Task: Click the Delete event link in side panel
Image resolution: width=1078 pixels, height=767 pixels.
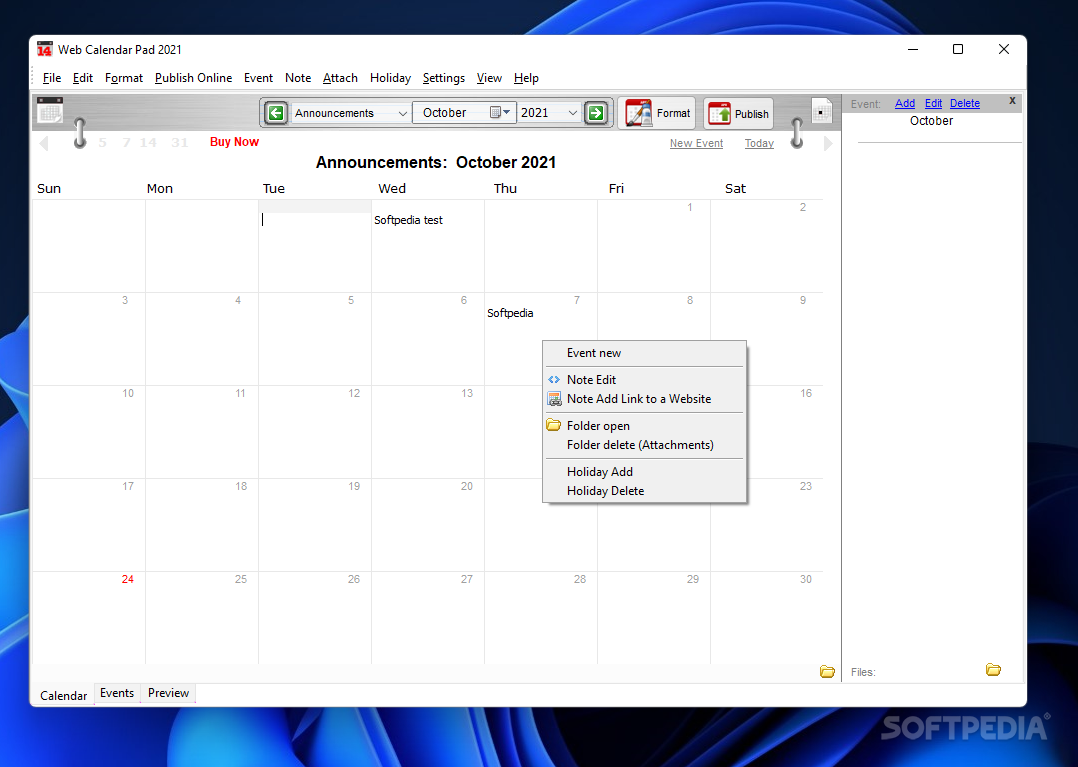Action: (965, 103)
